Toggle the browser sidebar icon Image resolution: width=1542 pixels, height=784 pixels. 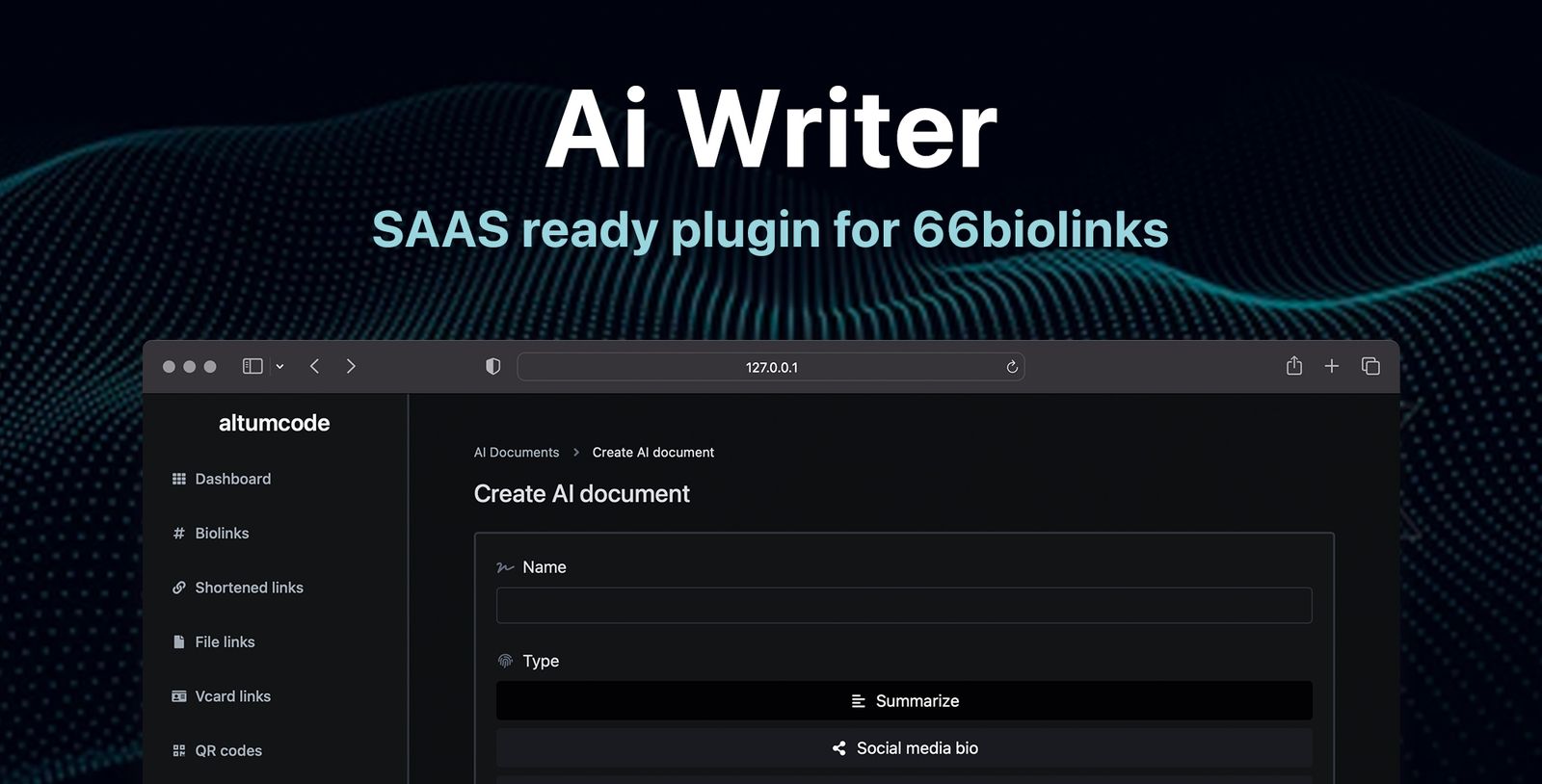tap(253, 366)
